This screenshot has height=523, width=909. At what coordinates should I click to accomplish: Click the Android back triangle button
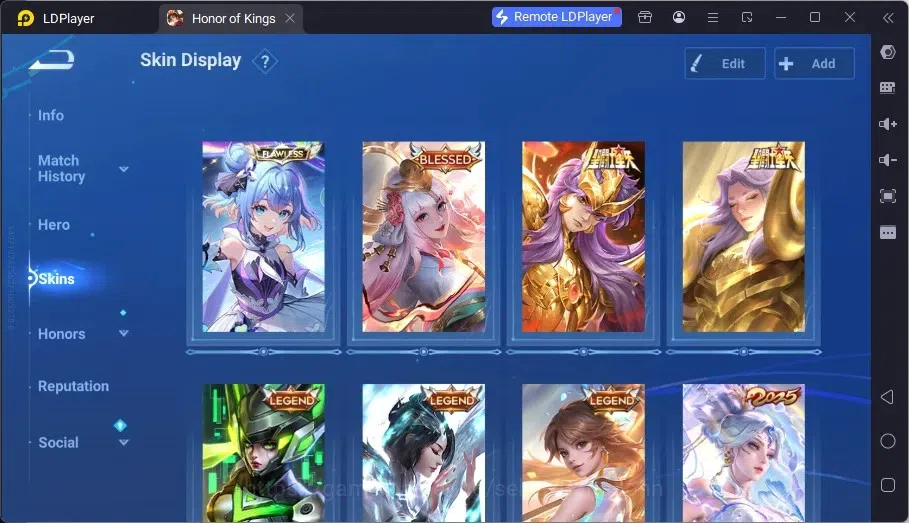coord(887,397)
